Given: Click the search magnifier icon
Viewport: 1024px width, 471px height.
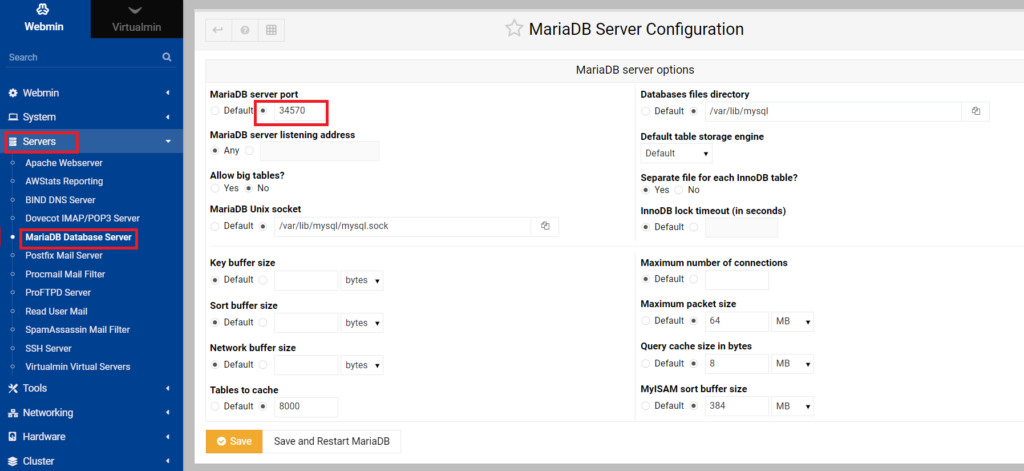Looking at the screenshot, I should (167, 57).
